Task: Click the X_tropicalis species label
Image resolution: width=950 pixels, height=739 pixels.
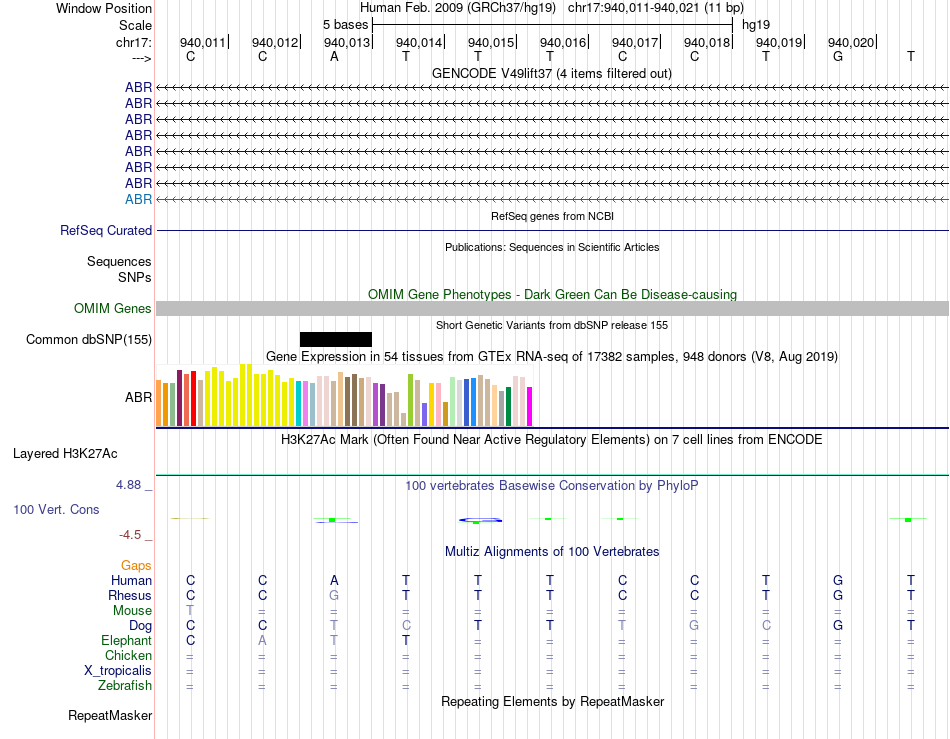Action: click(x=118, y=671)
